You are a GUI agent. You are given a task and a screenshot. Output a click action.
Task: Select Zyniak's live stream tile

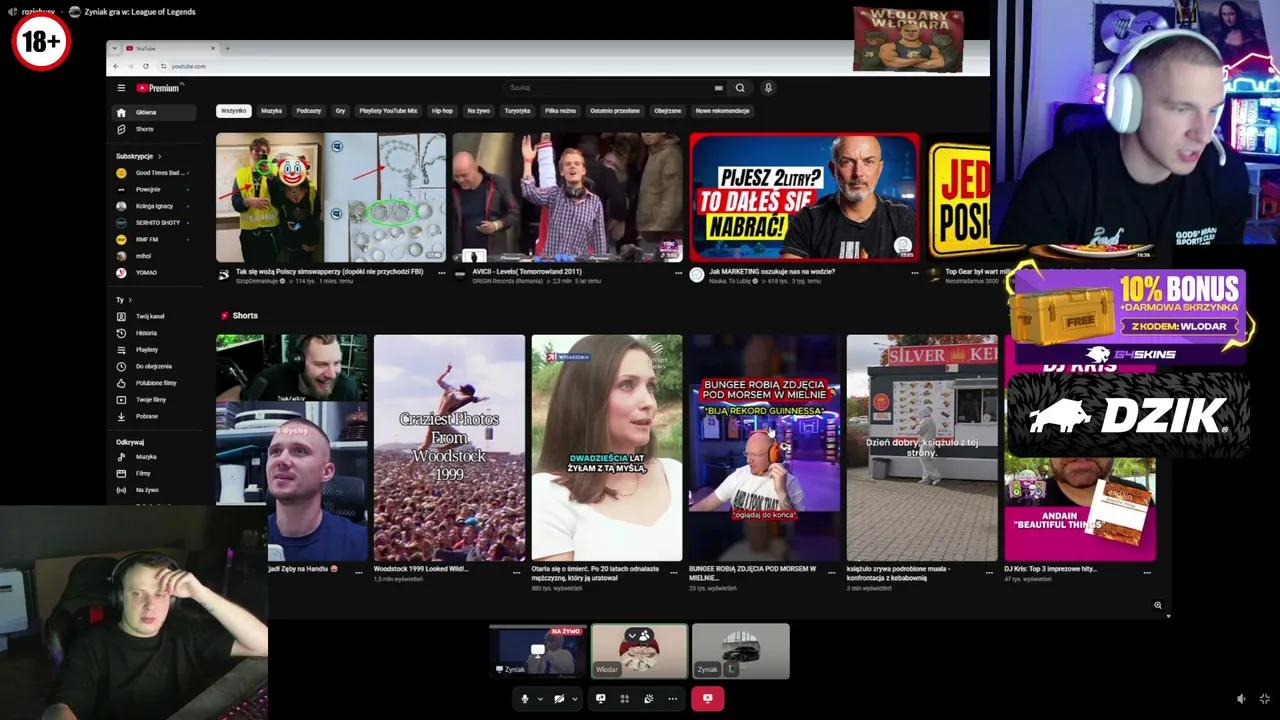pos(538,651)
